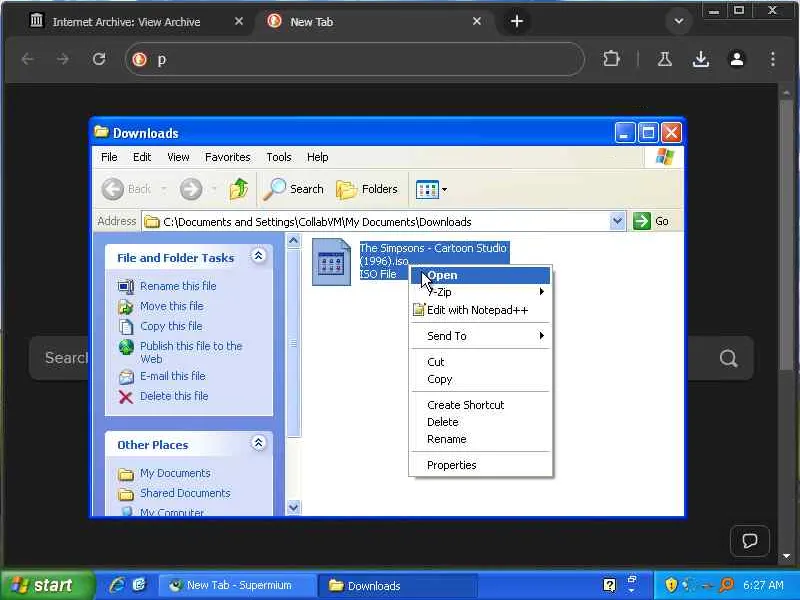Open My Documents in Other Places
Screen dimensions: 800x600
175,473
